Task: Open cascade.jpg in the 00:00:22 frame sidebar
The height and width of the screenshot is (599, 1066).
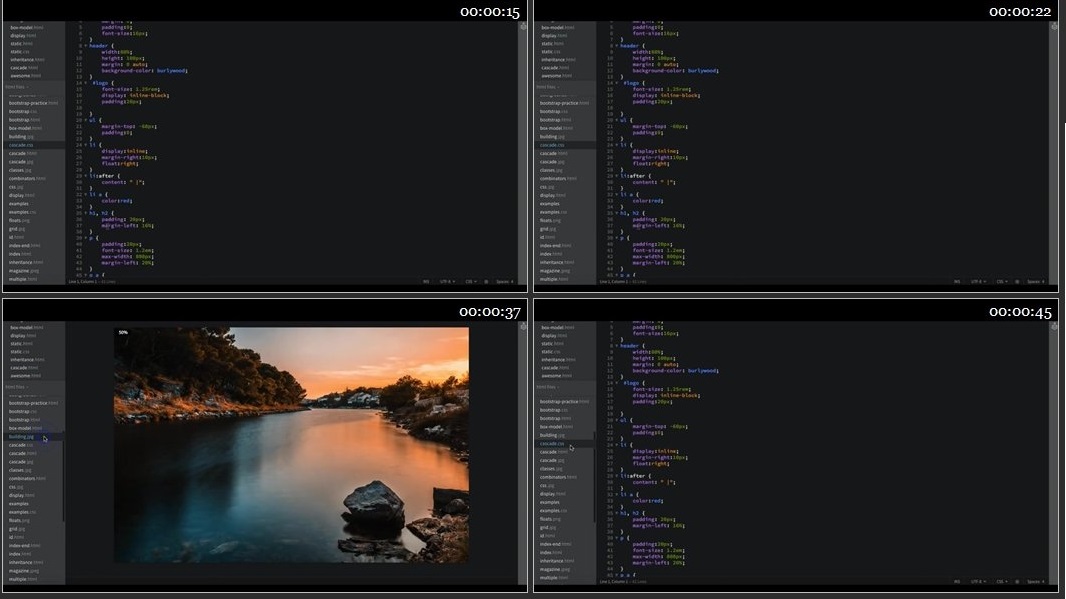Action: click(552, 162)
